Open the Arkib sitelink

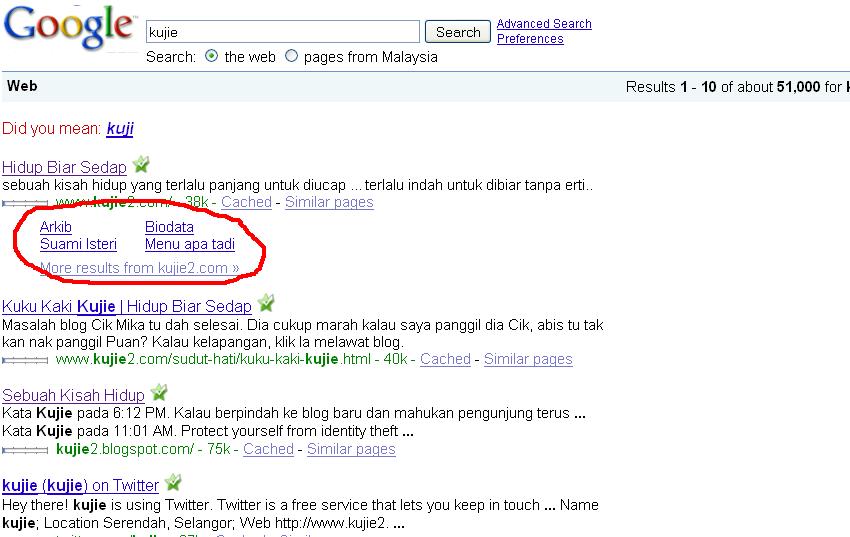point(56,227)
